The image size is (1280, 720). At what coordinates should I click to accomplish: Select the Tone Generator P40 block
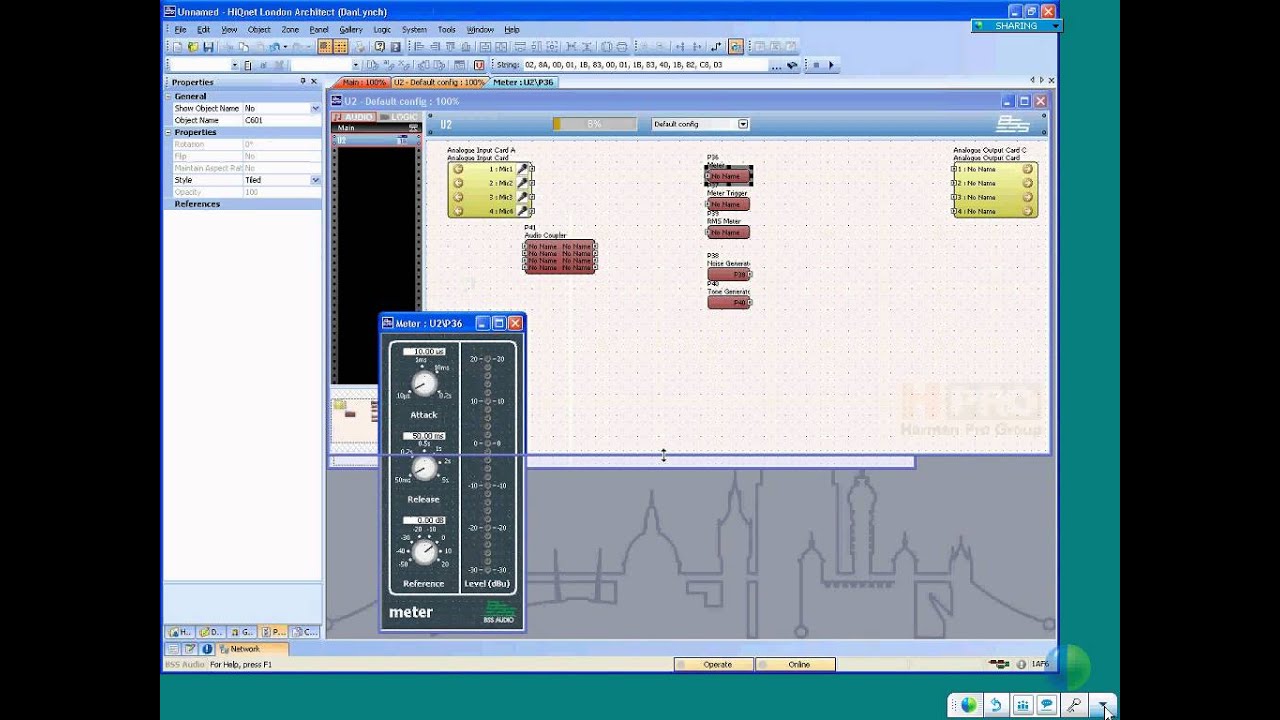[729, 302]
